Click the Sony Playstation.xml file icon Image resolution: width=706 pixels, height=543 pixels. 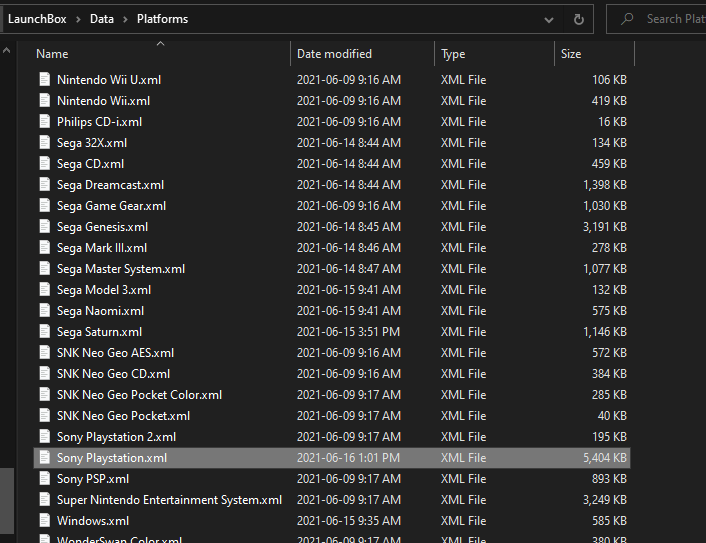(45, 458)
